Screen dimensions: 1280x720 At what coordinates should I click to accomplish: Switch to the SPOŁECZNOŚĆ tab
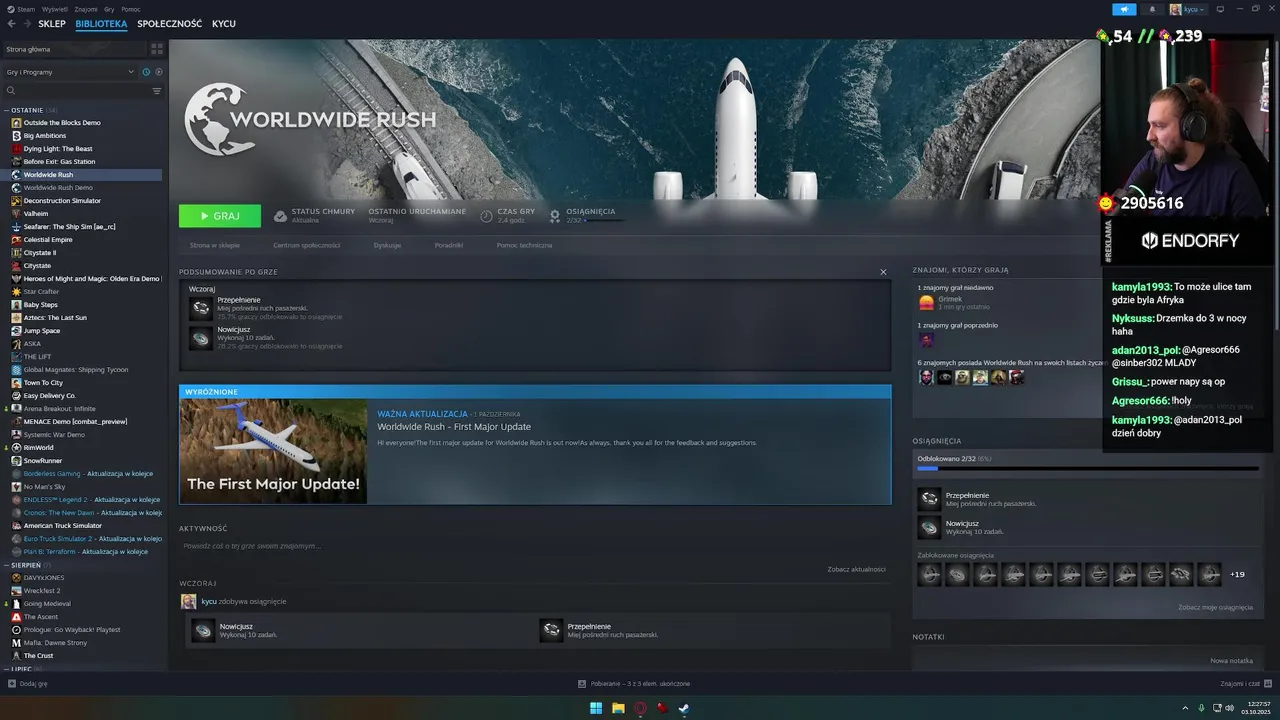point(169,24)
